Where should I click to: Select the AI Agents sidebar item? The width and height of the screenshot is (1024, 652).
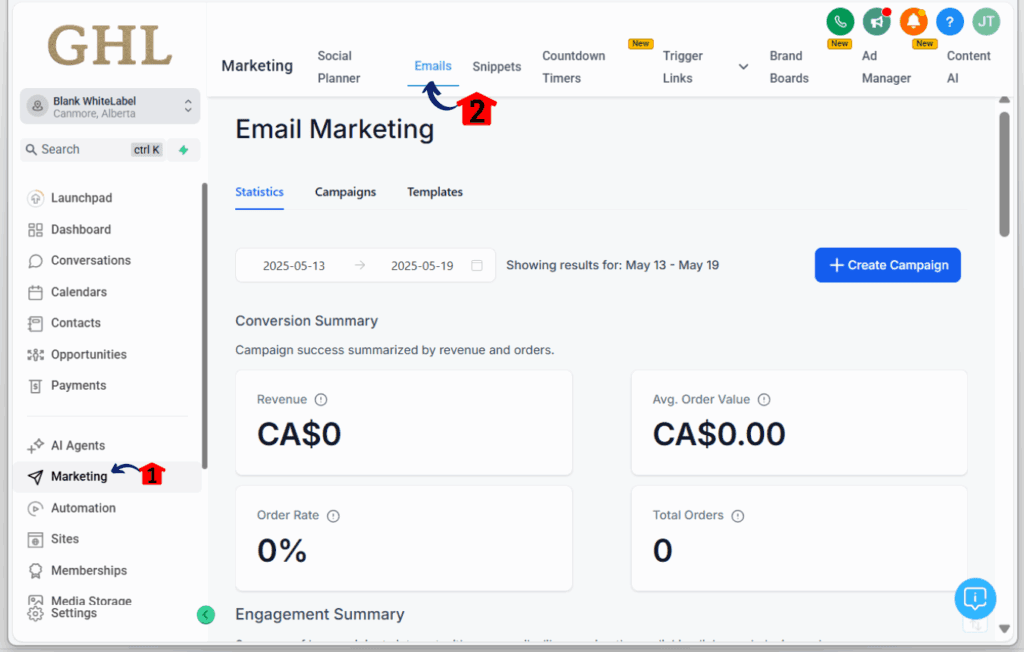(x=80, y=445)
